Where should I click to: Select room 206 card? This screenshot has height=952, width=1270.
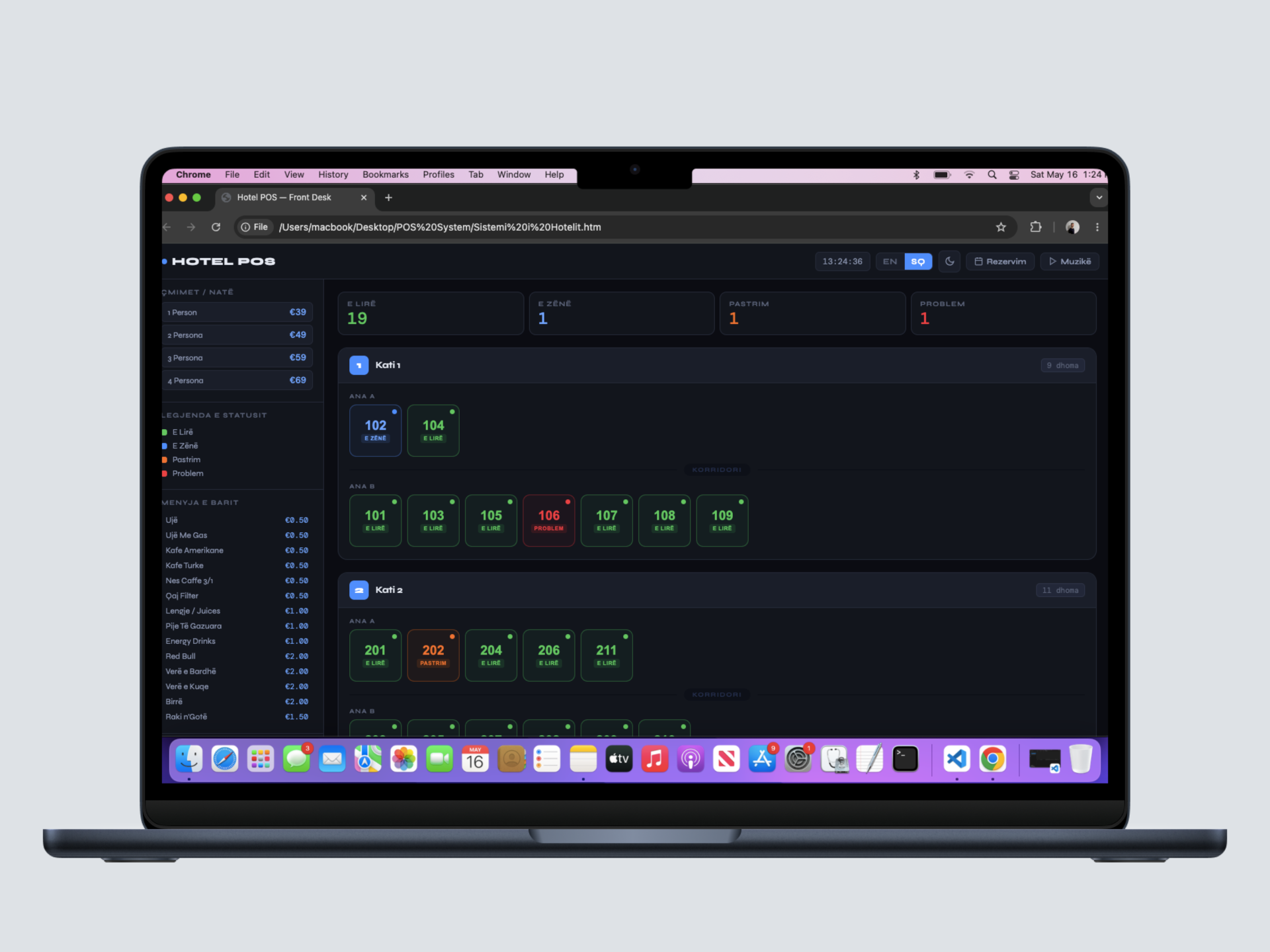coord(549,655)
